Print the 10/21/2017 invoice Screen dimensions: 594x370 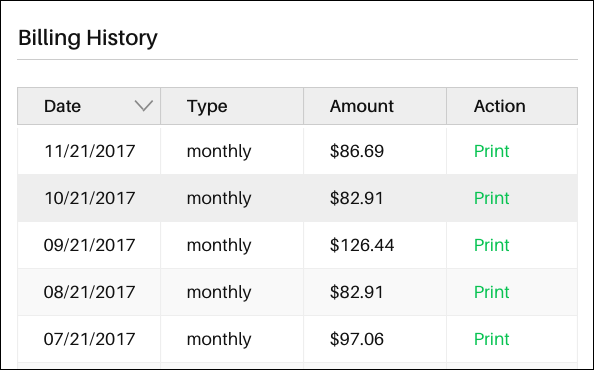click(491, 198)
